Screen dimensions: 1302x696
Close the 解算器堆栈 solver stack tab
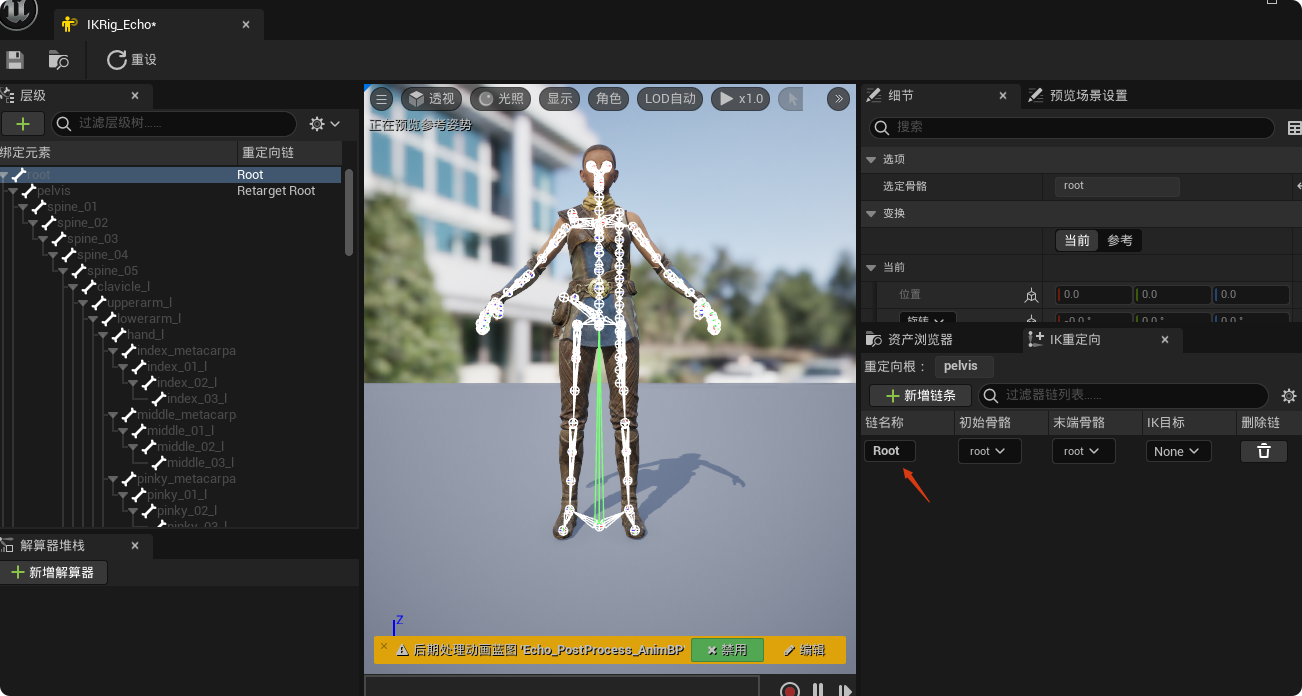(x=135, y=546)
